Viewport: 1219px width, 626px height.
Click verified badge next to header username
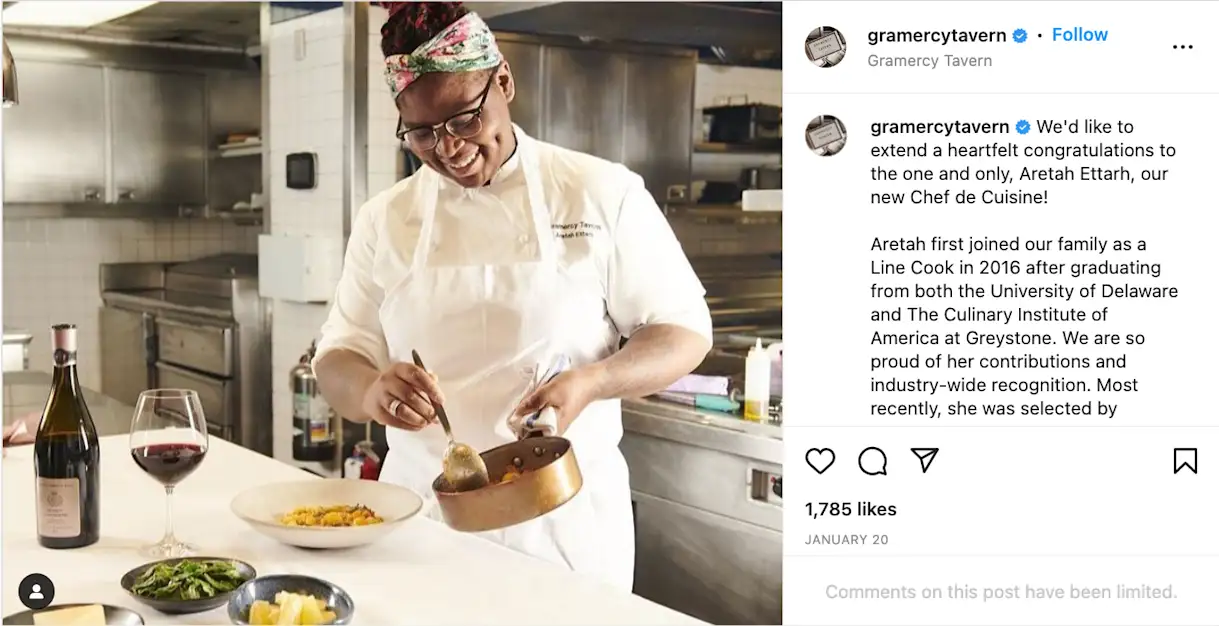click(1020, 36)
